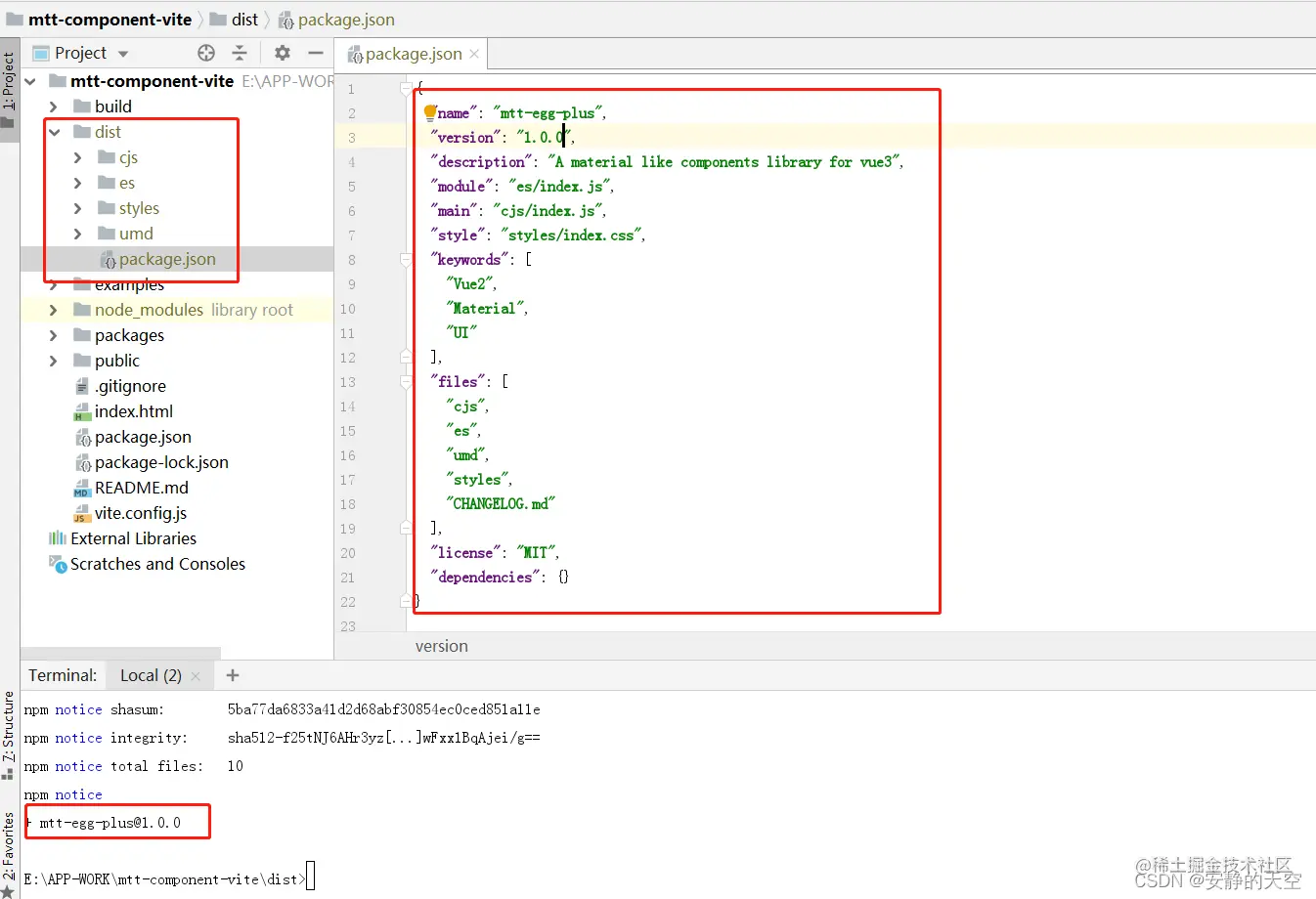Fold the keywords array on line 8
Viewport: 1316px width, 899px height.
tap(406, 259)
